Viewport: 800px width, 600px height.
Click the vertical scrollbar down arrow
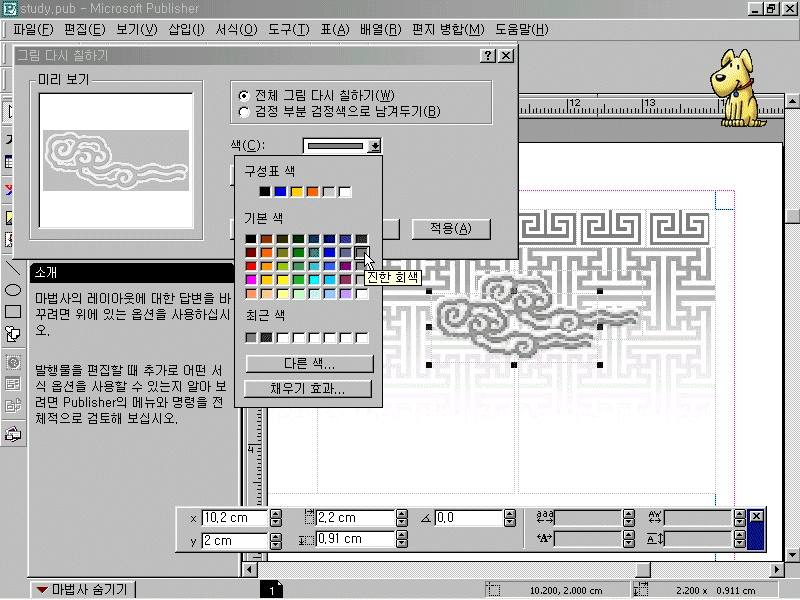point(792,554)
